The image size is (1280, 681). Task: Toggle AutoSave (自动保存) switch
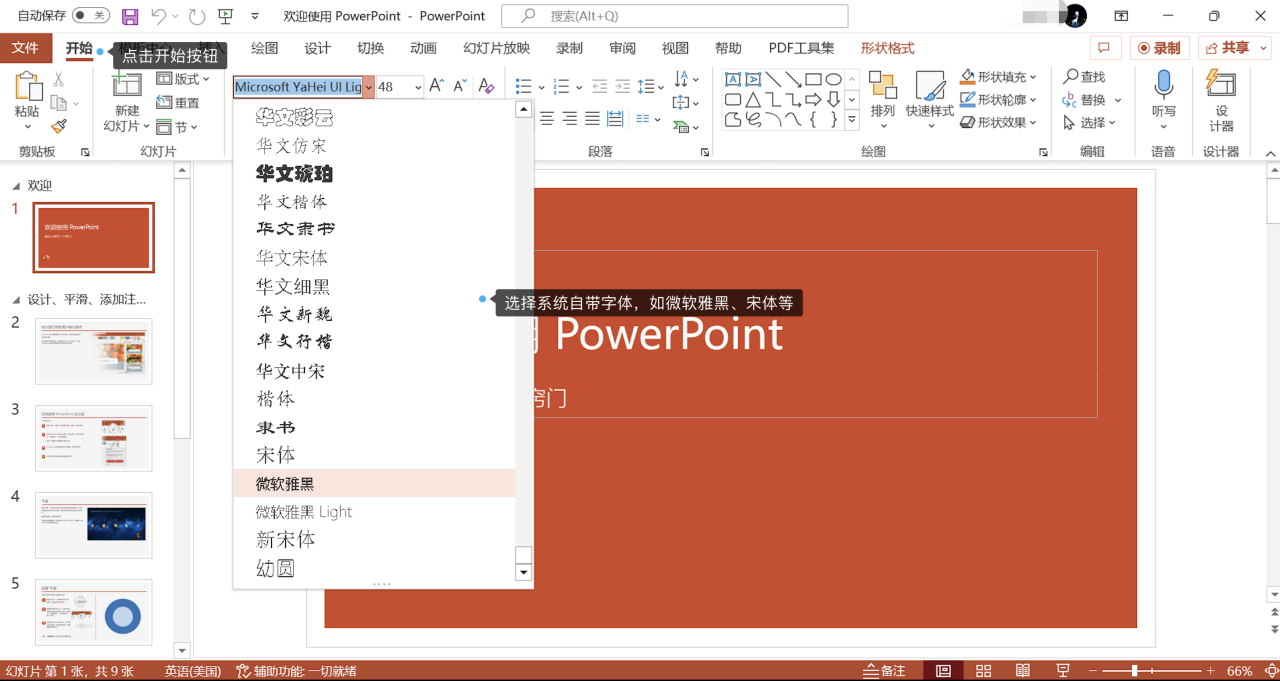[x=91, y=16]
